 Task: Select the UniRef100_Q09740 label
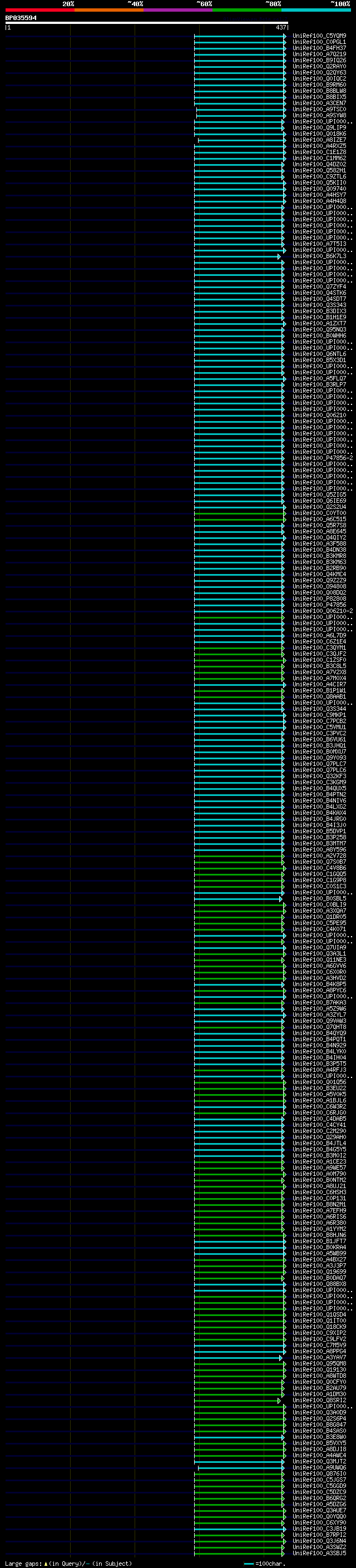tap(319, 189)
